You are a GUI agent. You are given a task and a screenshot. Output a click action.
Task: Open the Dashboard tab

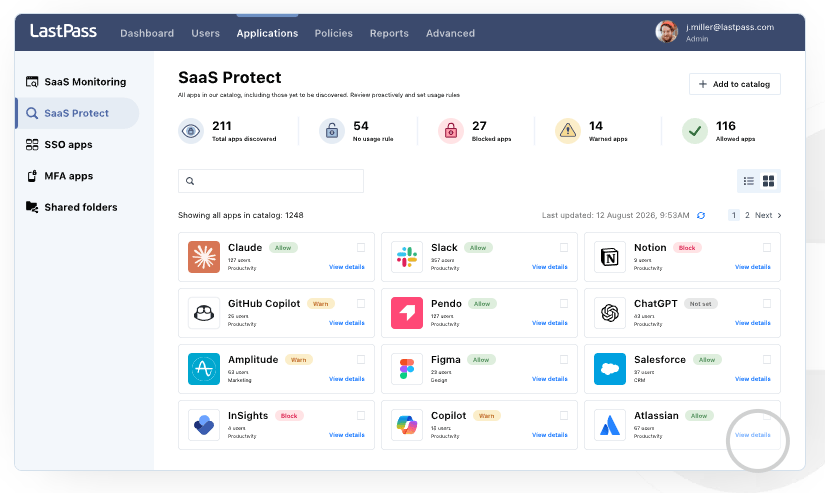(x=147, y=33)
